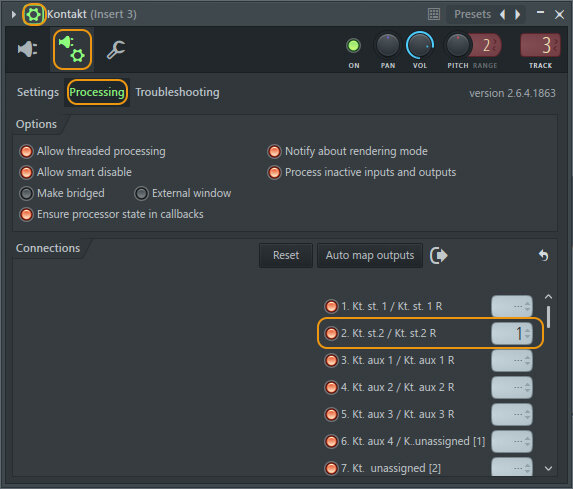The image size is (573, 489).
Task: Click mixer track field for Kt. aux 3 output
Action: pyautogui.click(x=512, y=414)
